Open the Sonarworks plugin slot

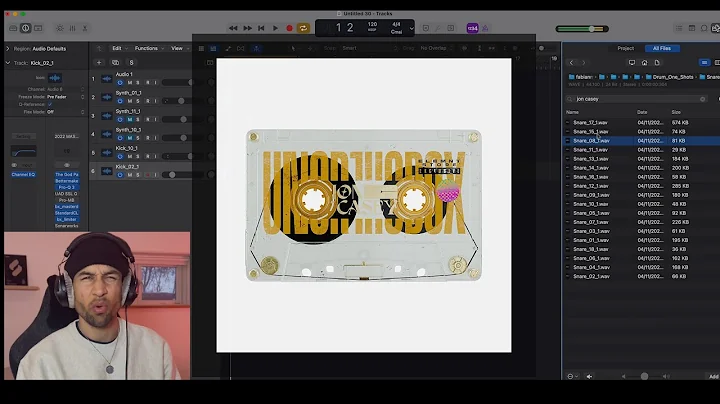tap(67, 226)
